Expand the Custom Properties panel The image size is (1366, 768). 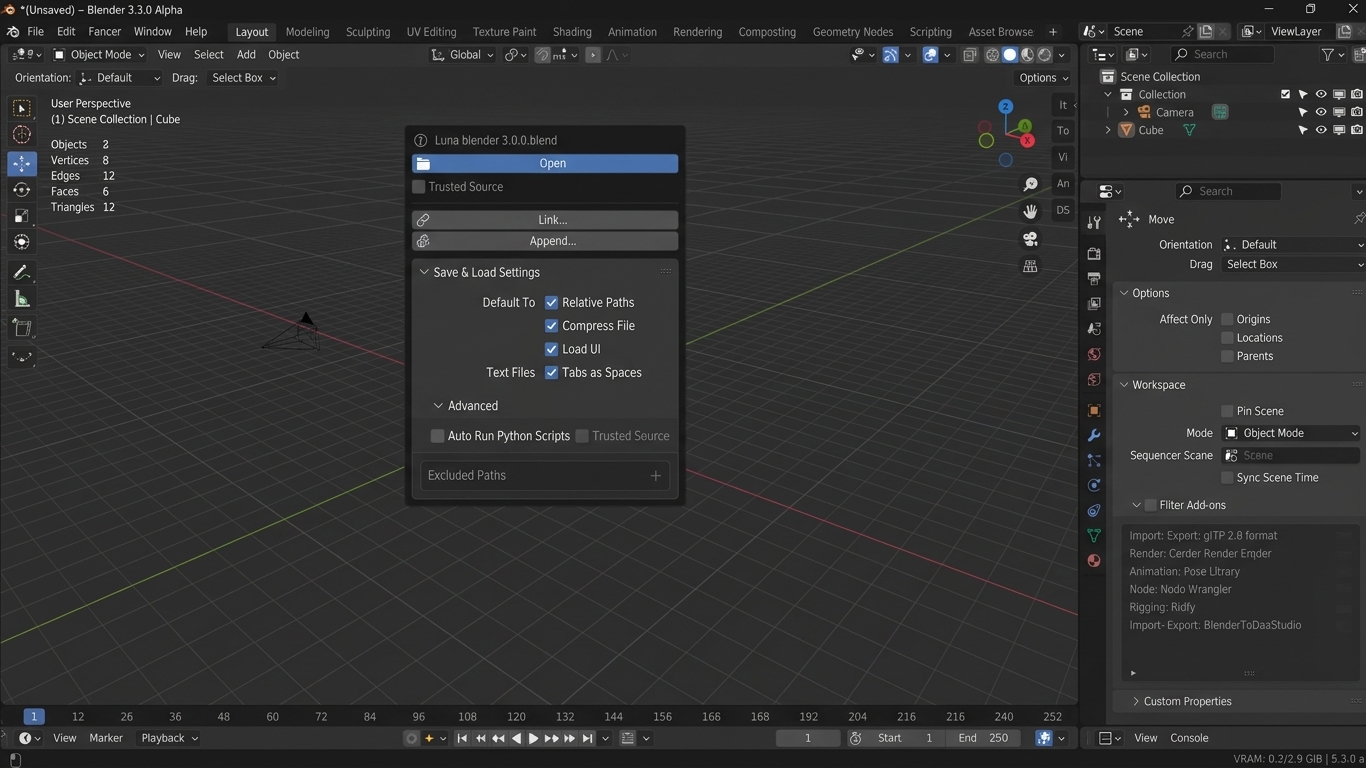(1136, 702)
